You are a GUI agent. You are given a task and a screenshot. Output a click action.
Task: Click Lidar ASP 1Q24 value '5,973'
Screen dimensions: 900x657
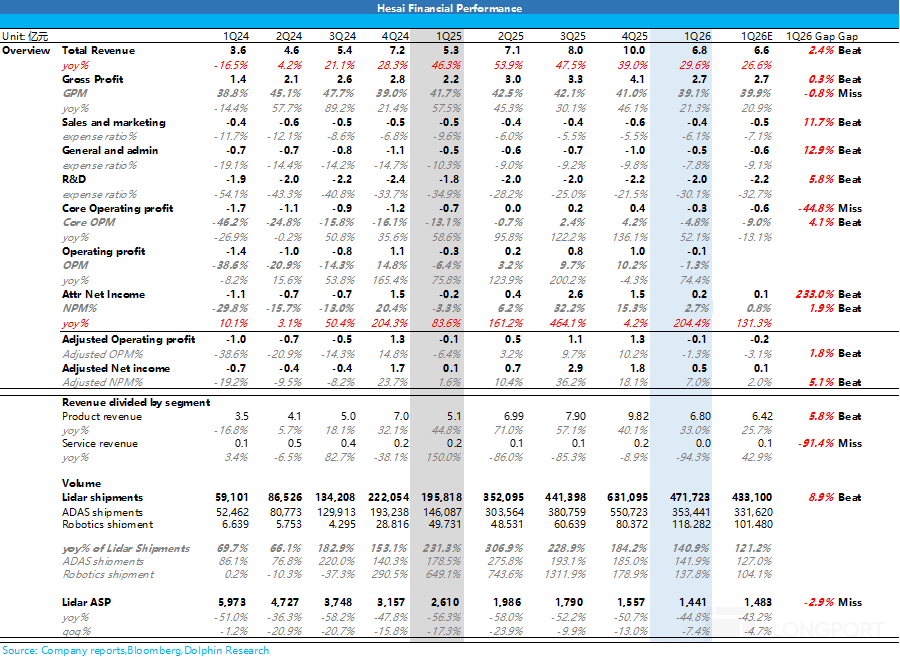click(232, 602)
